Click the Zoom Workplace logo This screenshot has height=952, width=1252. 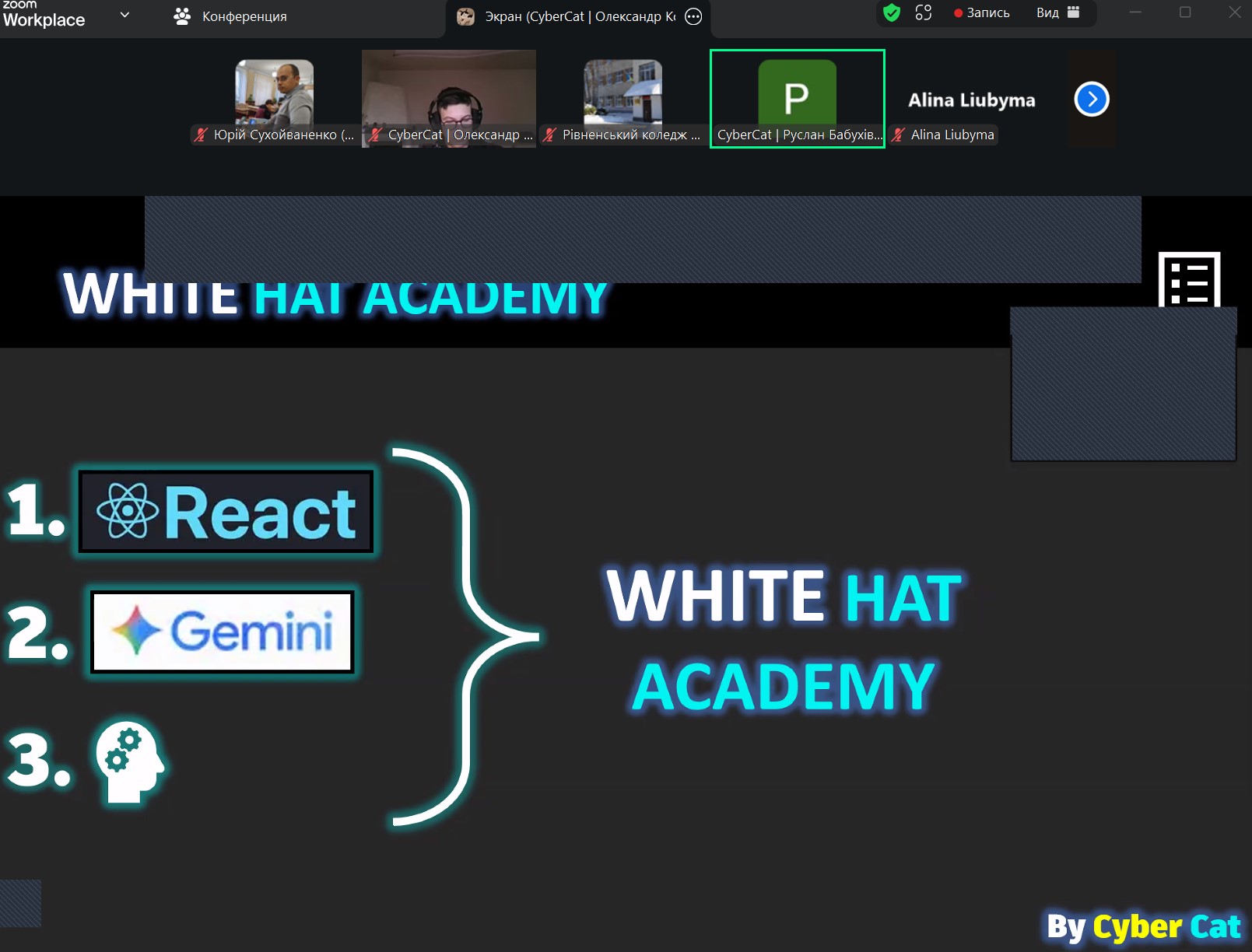click(44, 14)
